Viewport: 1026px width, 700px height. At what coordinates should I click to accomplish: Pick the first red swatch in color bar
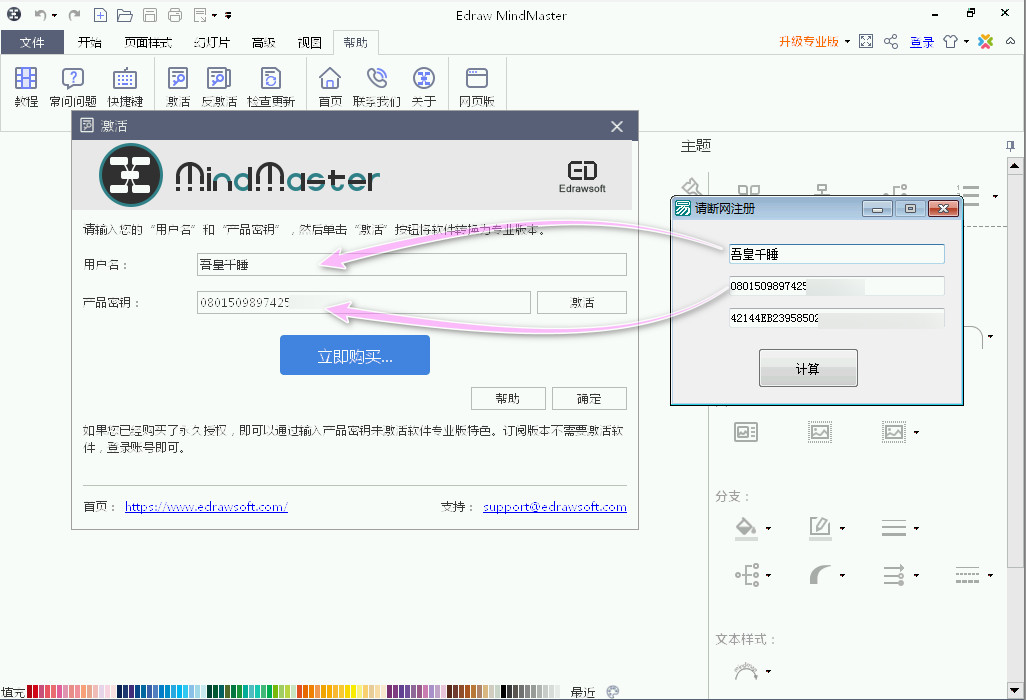(x=31, y=691)
